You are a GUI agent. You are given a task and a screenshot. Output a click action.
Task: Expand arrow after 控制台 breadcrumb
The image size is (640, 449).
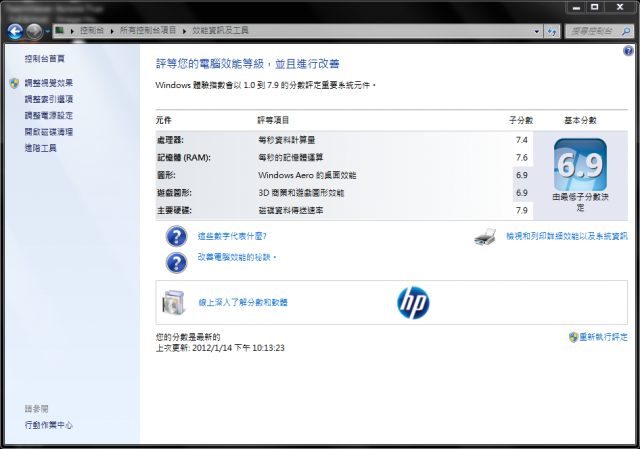pyautogui.click(x=112, y=31)
